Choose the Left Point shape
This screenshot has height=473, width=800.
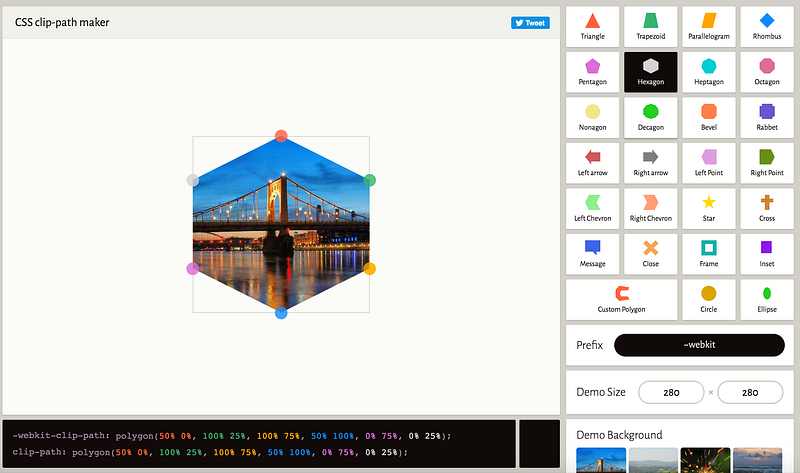click(709, 163)
